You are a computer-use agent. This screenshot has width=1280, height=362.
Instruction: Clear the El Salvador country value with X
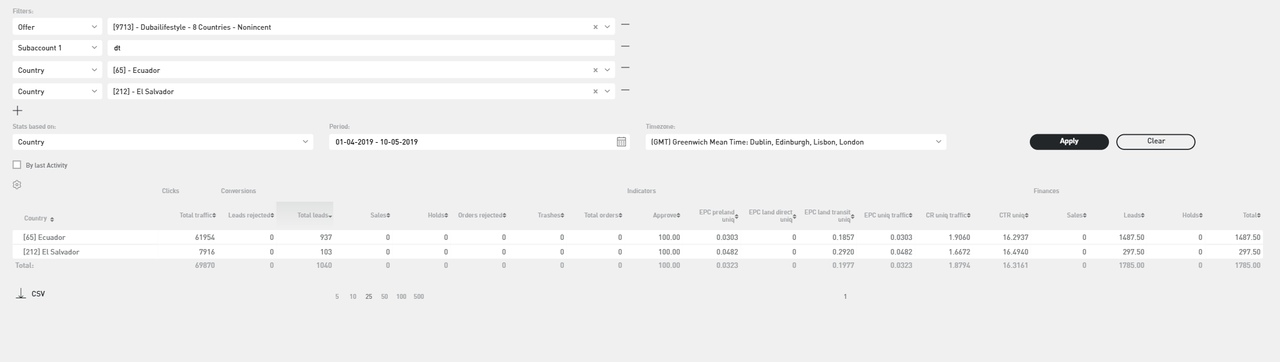(596, 91)
